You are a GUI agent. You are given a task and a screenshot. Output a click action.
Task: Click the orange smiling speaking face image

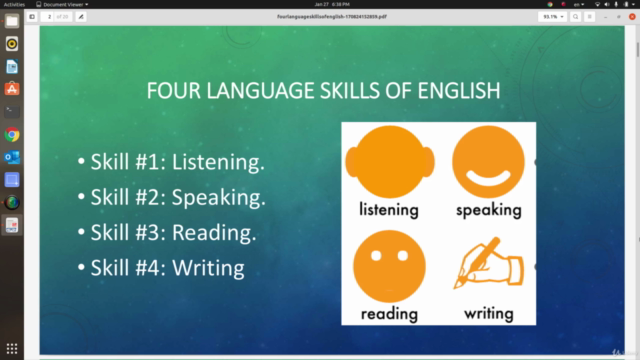tap(489, 162)
